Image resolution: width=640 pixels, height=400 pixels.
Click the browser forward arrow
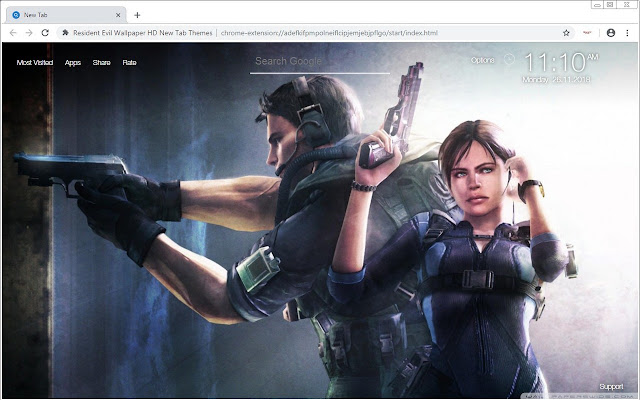coord(29,33)
